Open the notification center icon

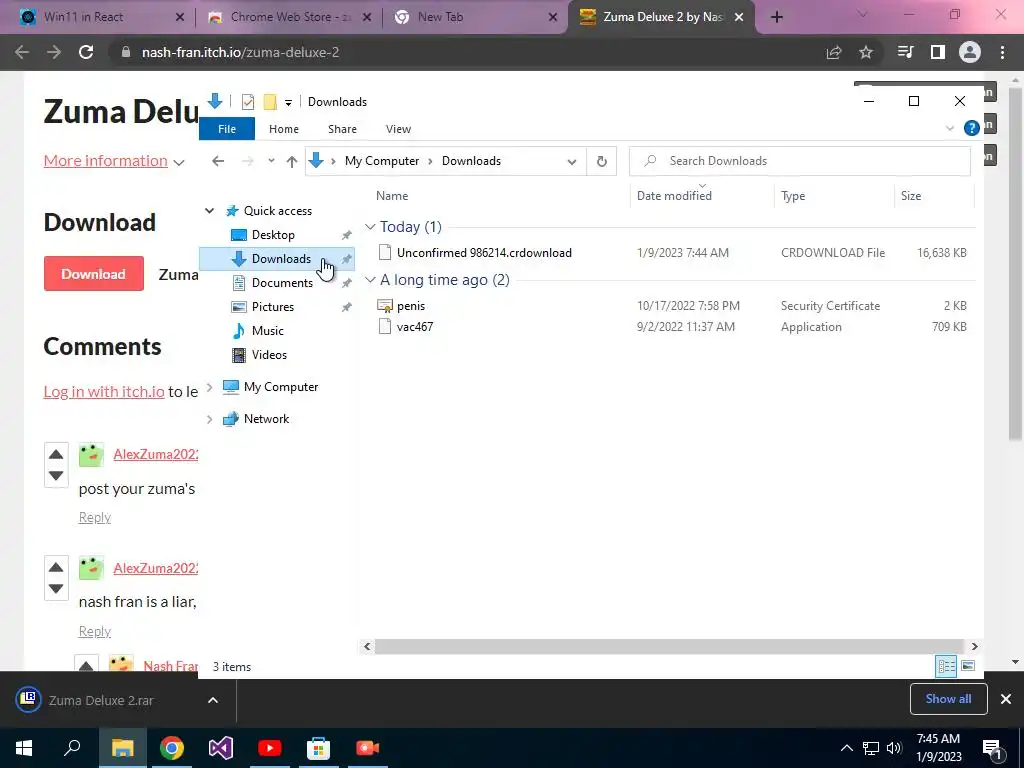pos(993,748)
